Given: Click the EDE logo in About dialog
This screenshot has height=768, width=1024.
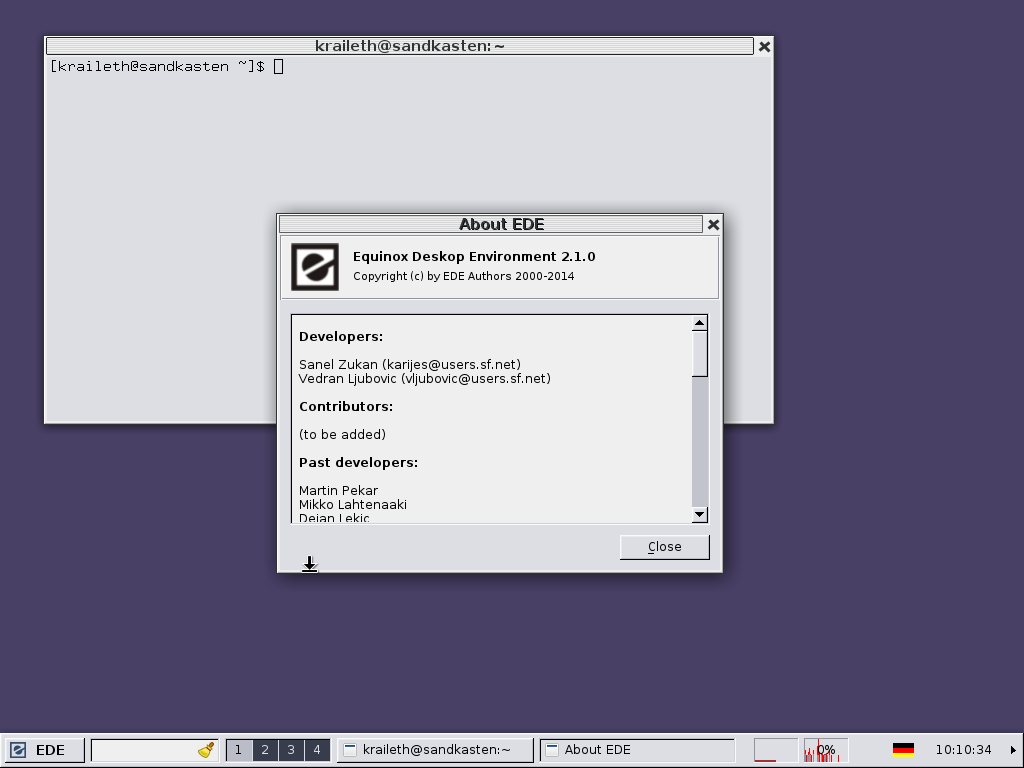Looking at the screenshot, I should pyautogui.click(x=314, y=267).
